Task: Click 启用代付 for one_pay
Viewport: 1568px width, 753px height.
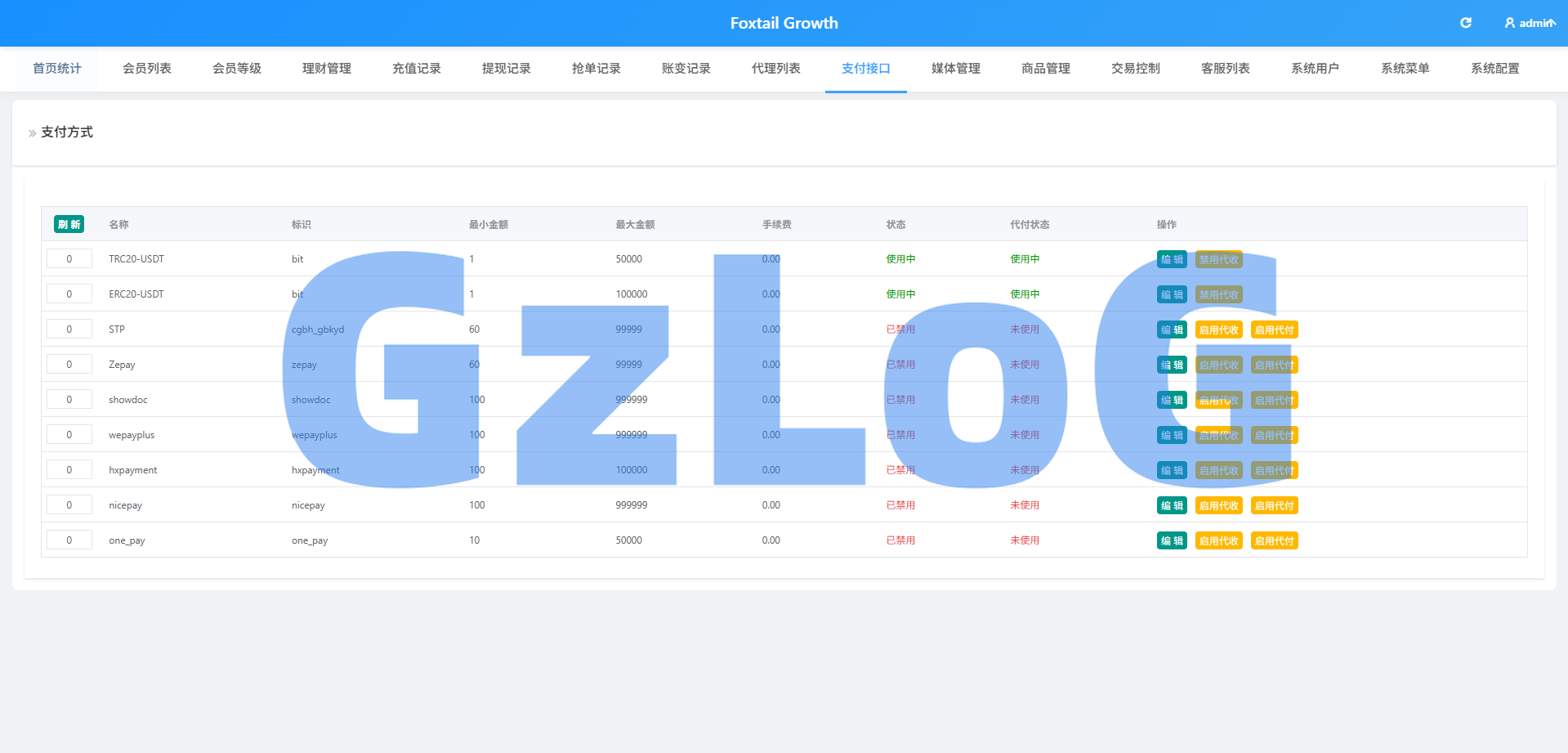Action: [1275, 540]
